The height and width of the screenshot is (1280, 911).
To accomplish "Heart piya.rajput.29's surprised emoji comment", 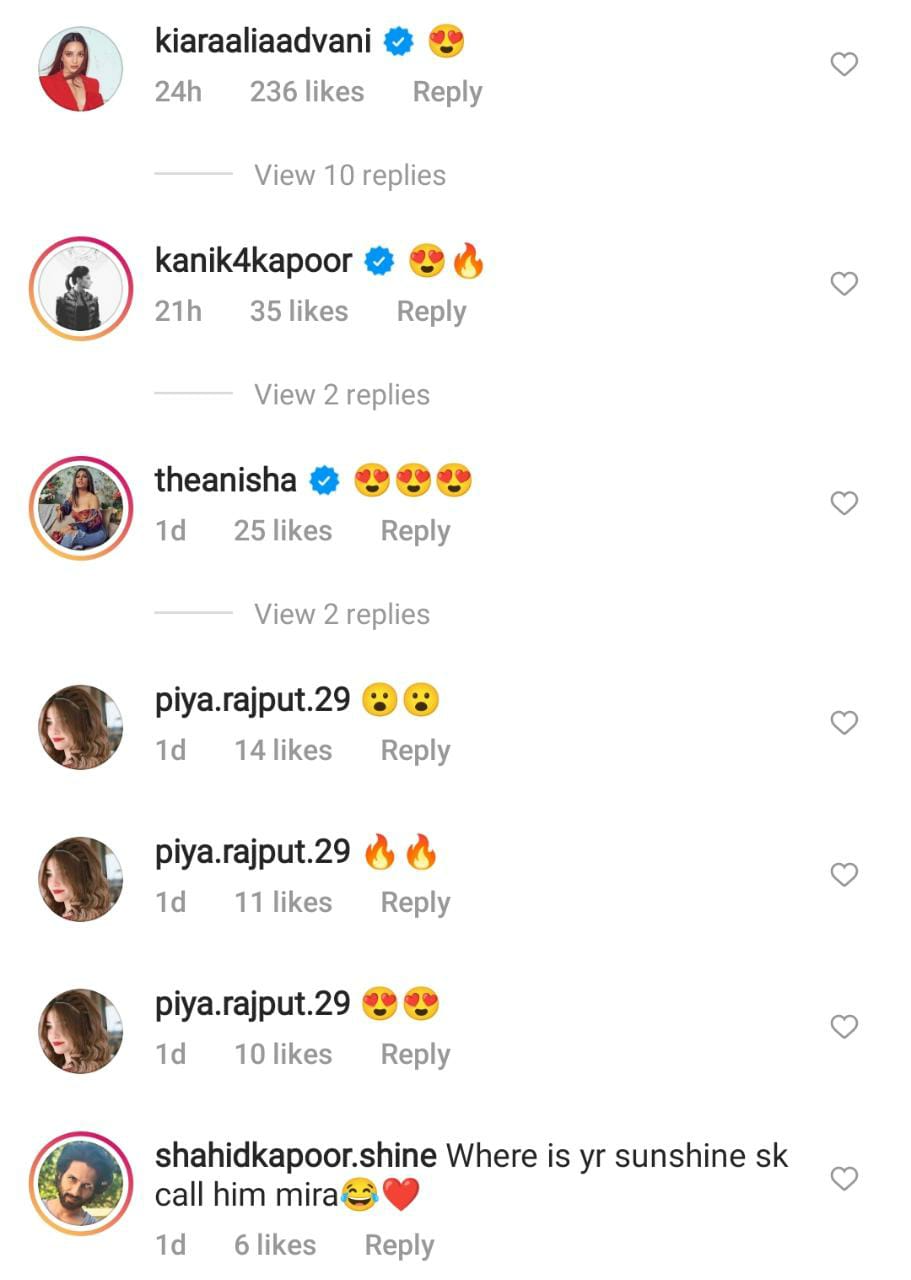I will [844, 722].
